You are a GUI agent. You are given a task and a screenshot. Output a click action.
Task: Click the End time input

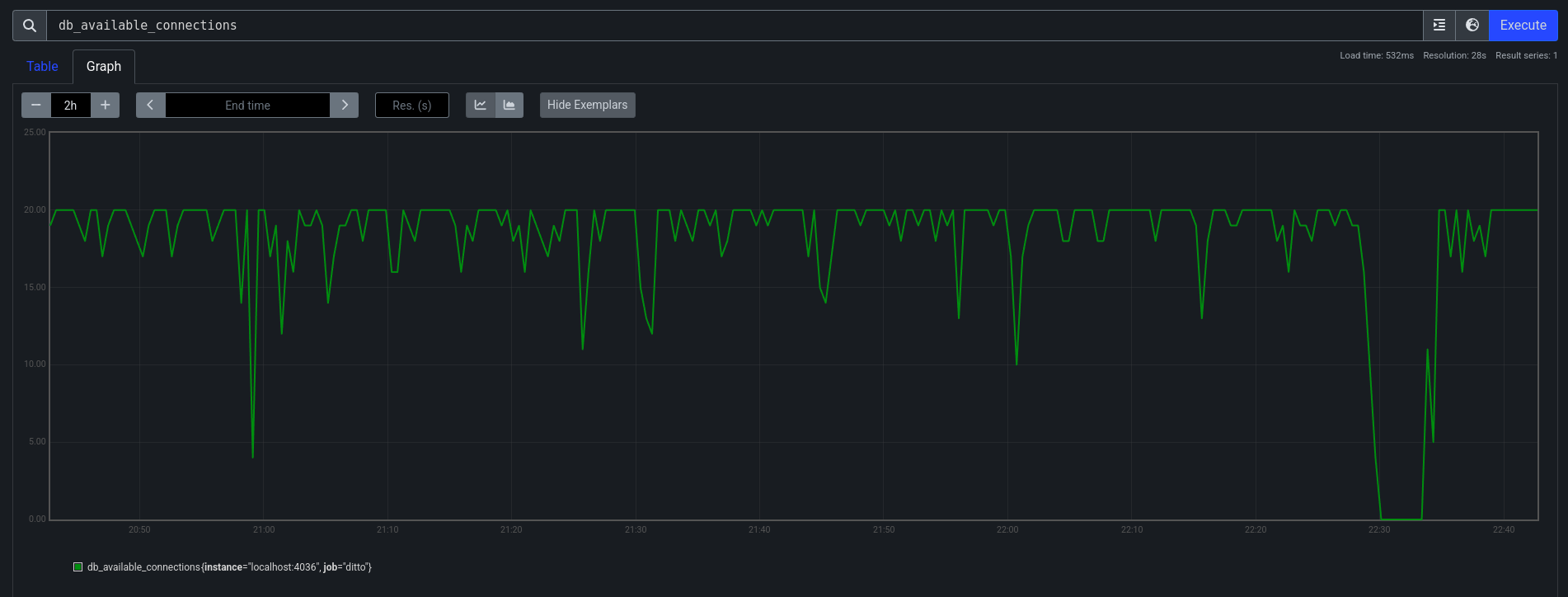[x=247, y=106]
